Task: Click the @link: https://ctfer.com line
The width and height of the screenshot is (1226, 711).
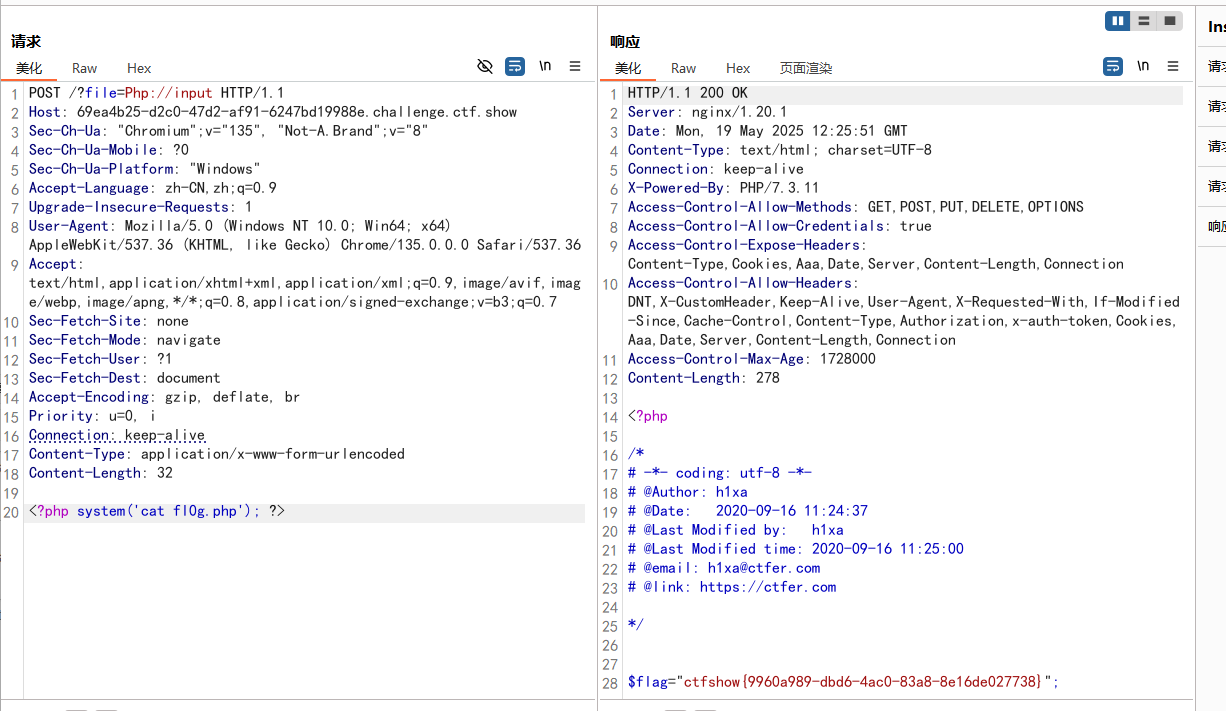Action: tap(732, 587)
